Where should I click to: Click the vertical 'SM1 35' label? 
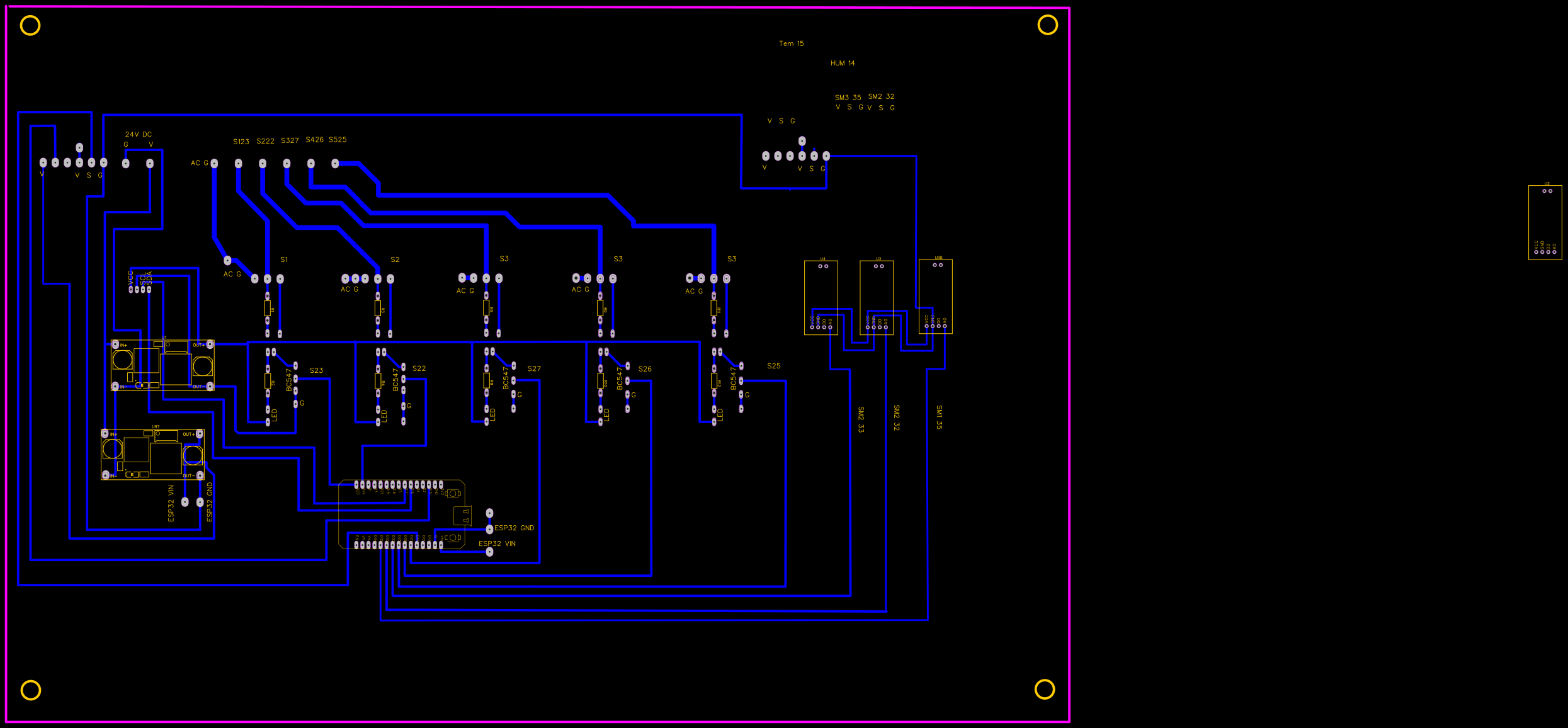pyautogui.click(x=939, y=417)
